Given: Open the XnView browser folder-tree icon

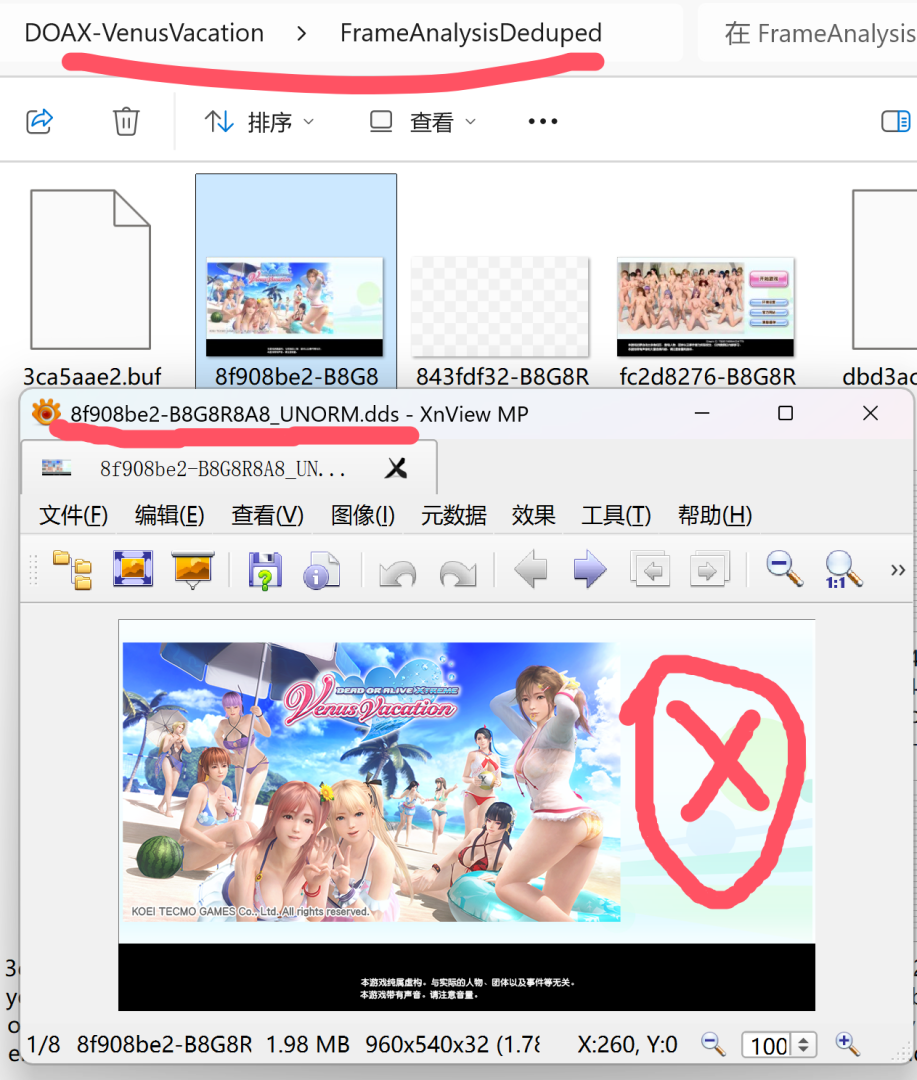Looking at the screenshot, I should [72, 570].
